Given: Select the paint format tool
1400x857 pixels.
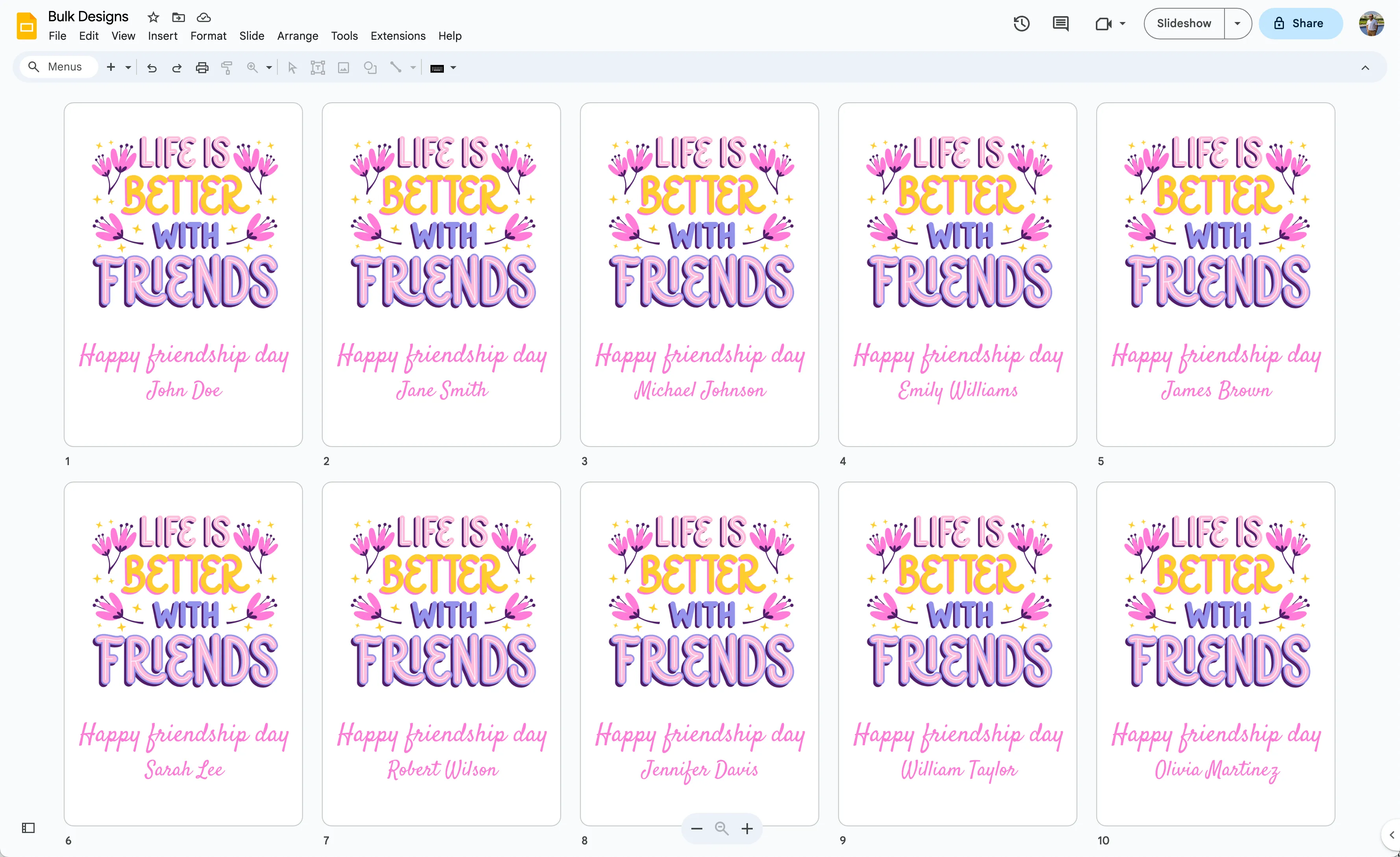Looking at the screenshot, I should tap(227, 67).
